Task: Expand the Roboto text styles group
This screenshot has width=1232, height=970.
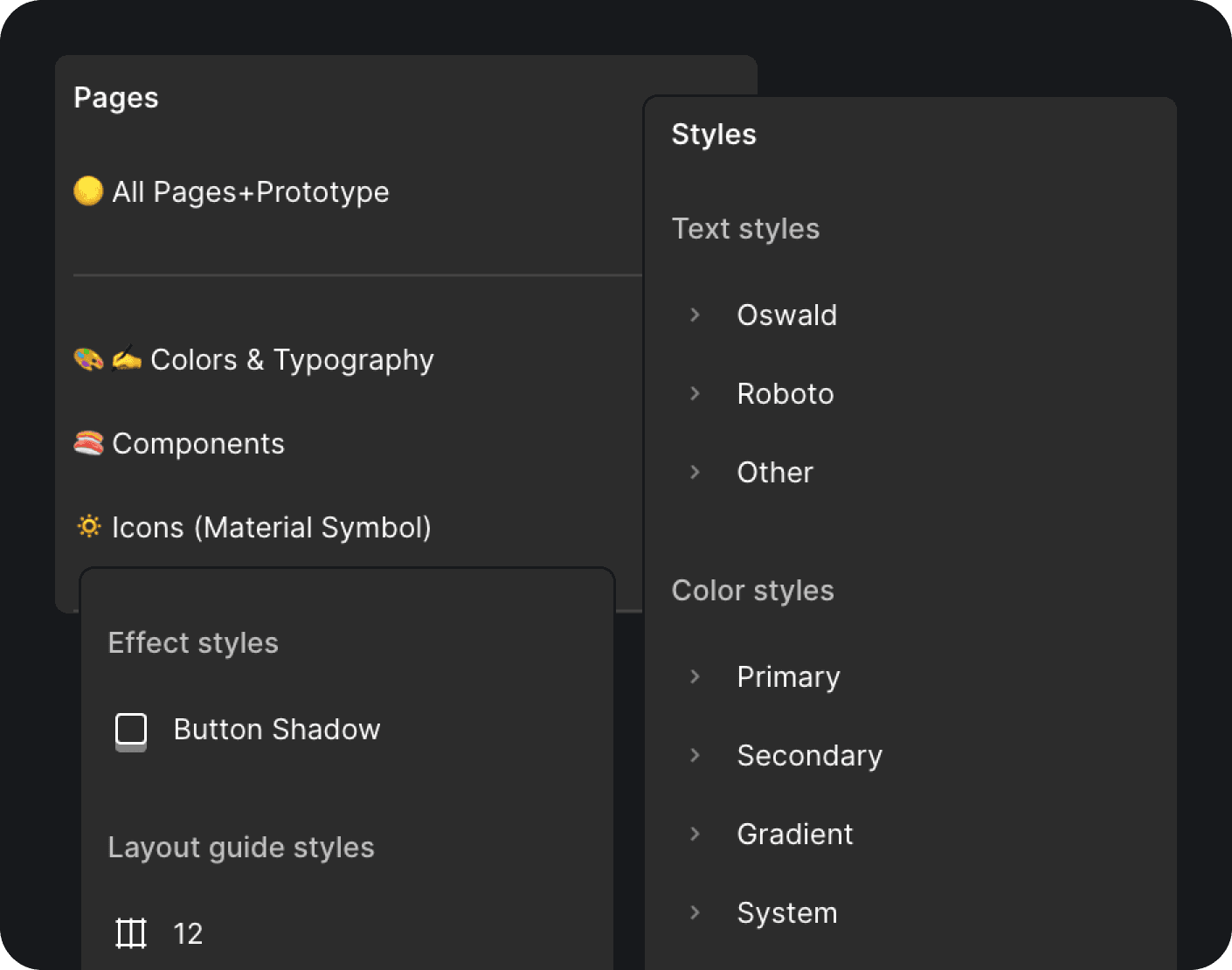Action: pyautogui.click(x=696, y=393)
